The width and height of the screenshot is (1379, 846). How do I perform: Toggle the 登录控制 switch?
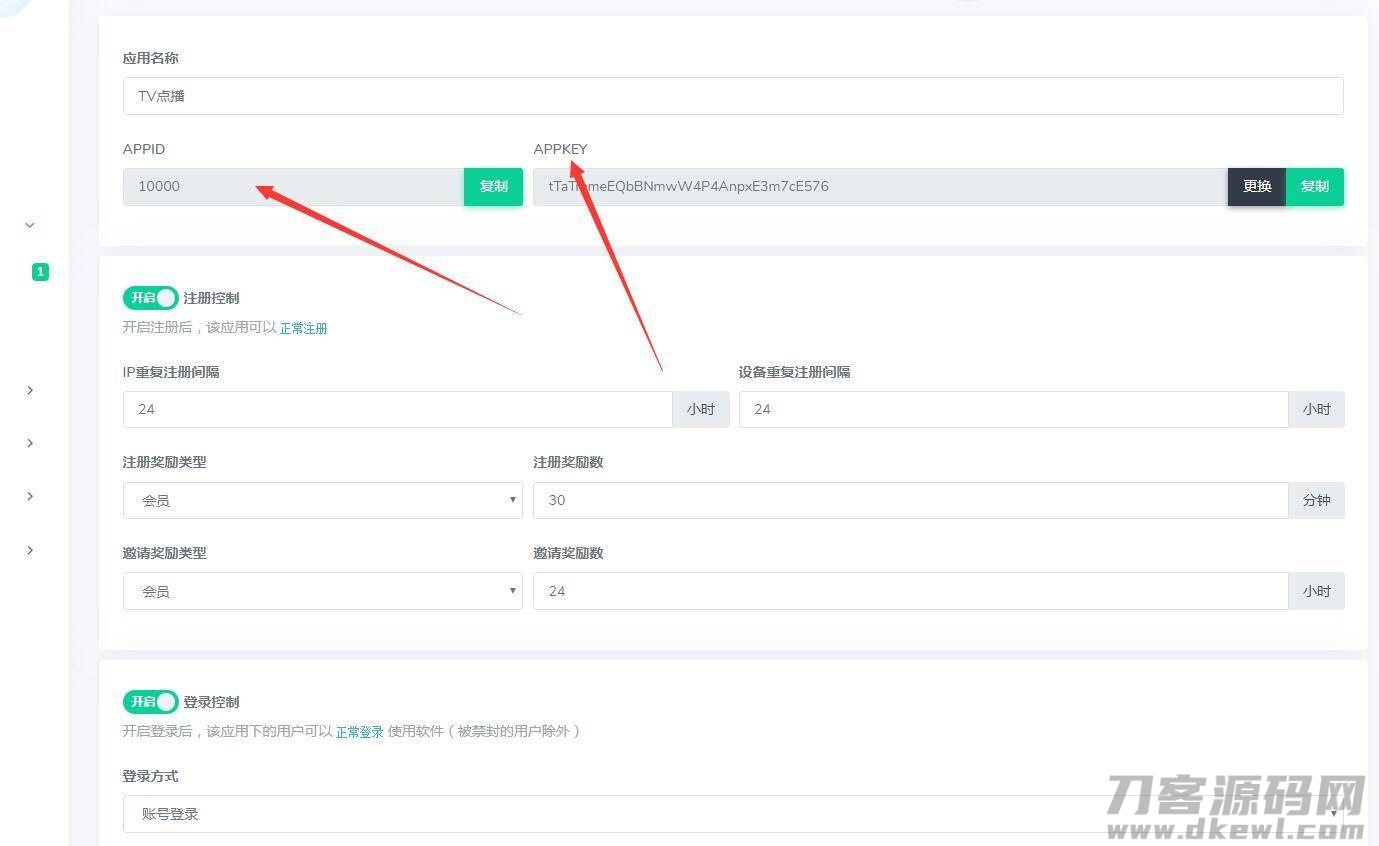coord(150,702)
